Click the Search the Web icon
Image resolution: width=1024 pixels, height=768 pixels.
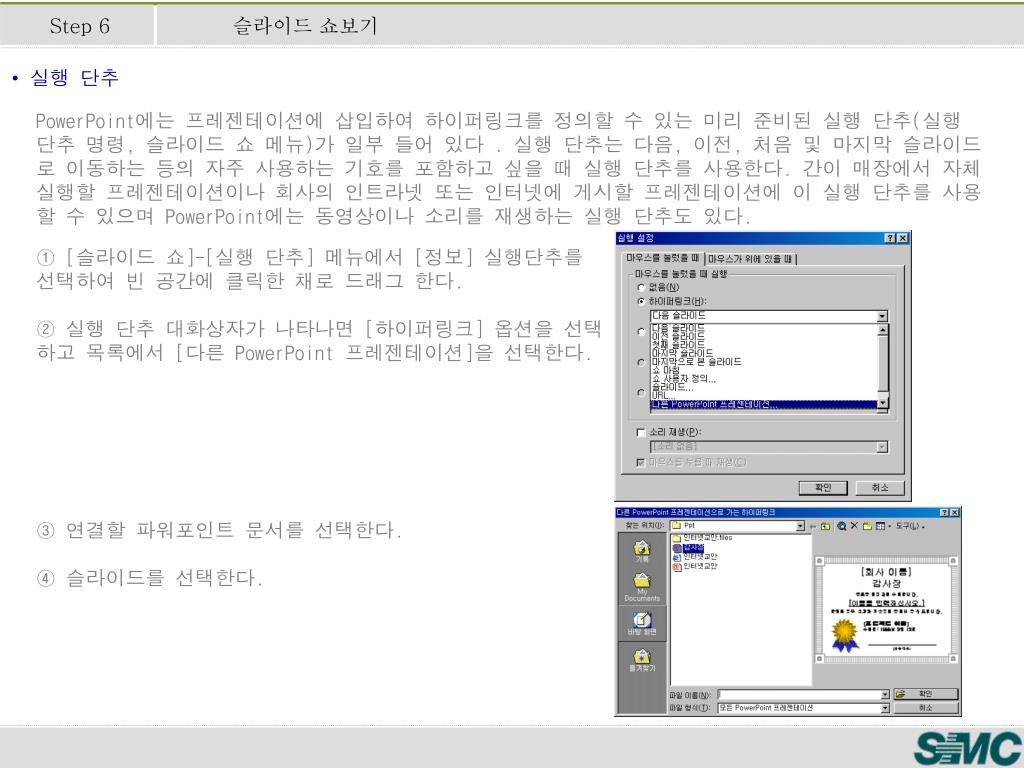(842, 526)
